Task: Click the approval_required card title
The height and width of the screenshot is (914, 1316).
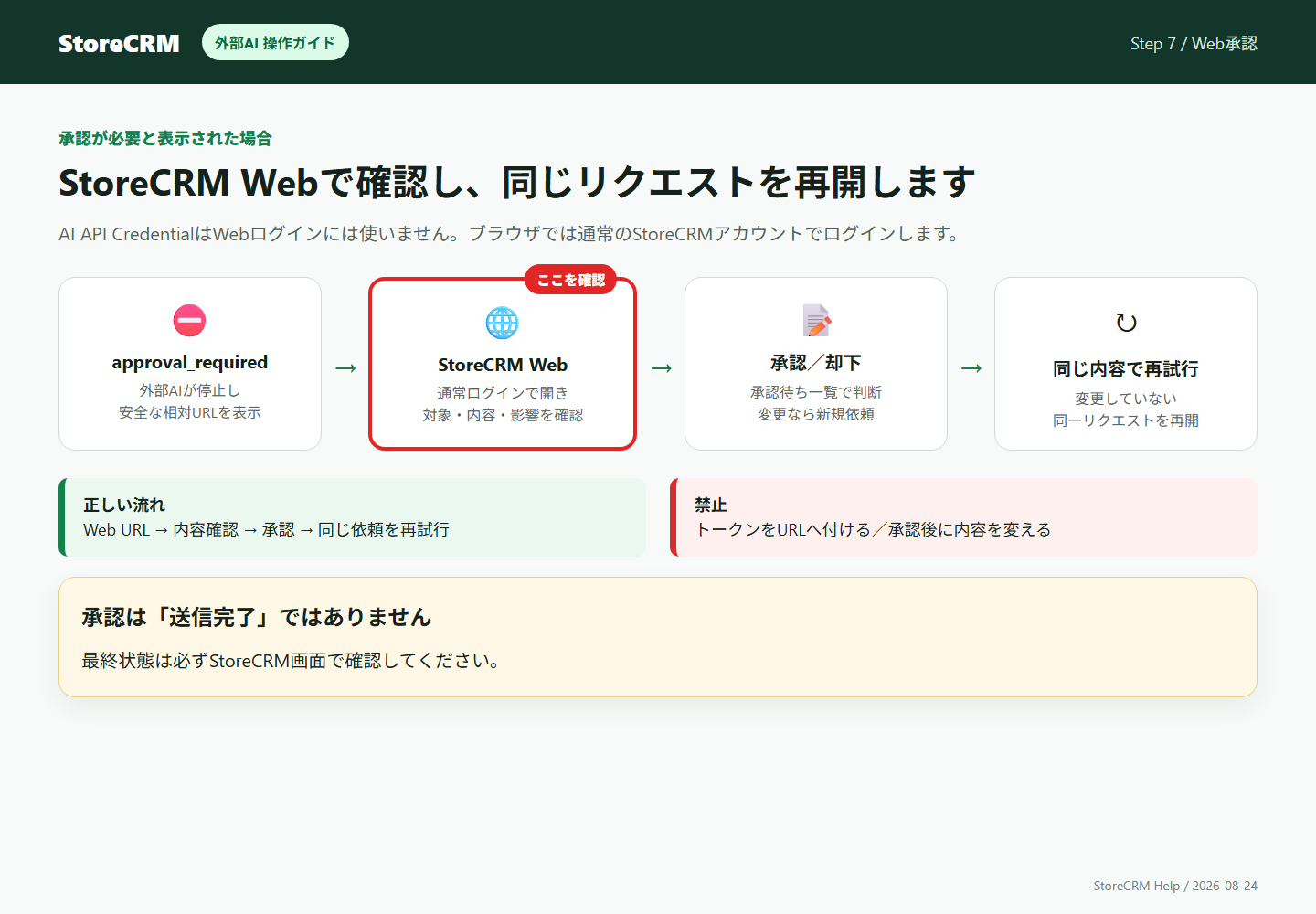Action: tap(190, 362)
